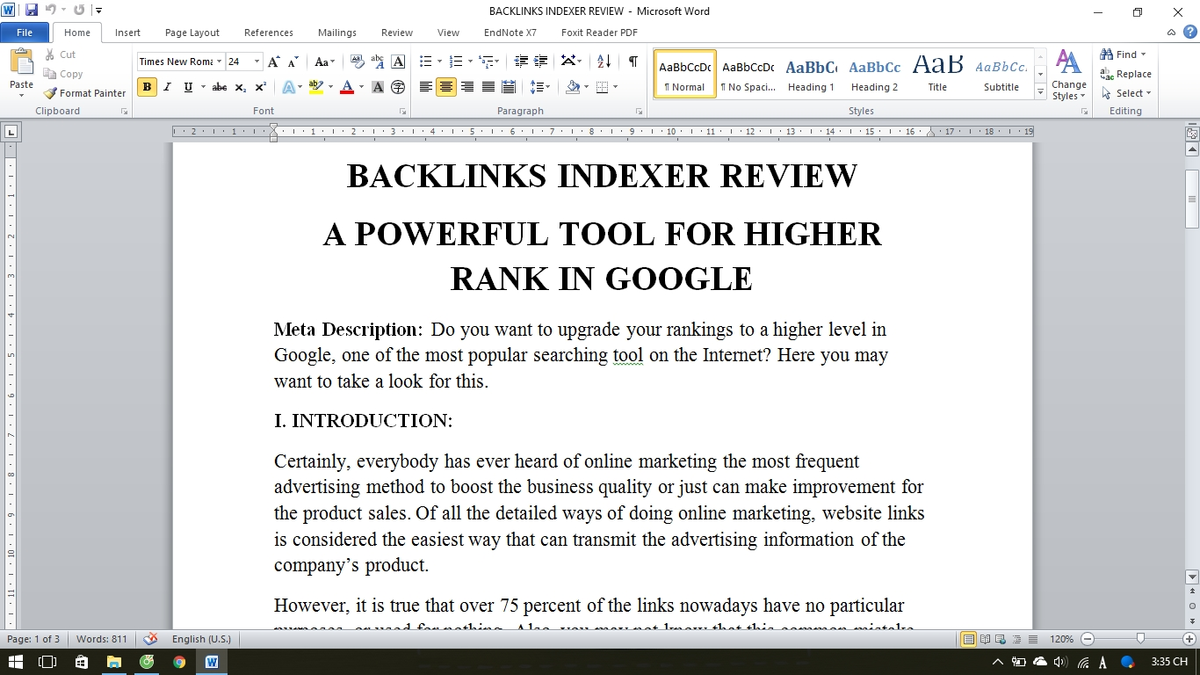Click the Save icon in quick access toolbar
The width and height of the screenshot is (1200, 675).
pyautogui.click(x=33, y=11)
